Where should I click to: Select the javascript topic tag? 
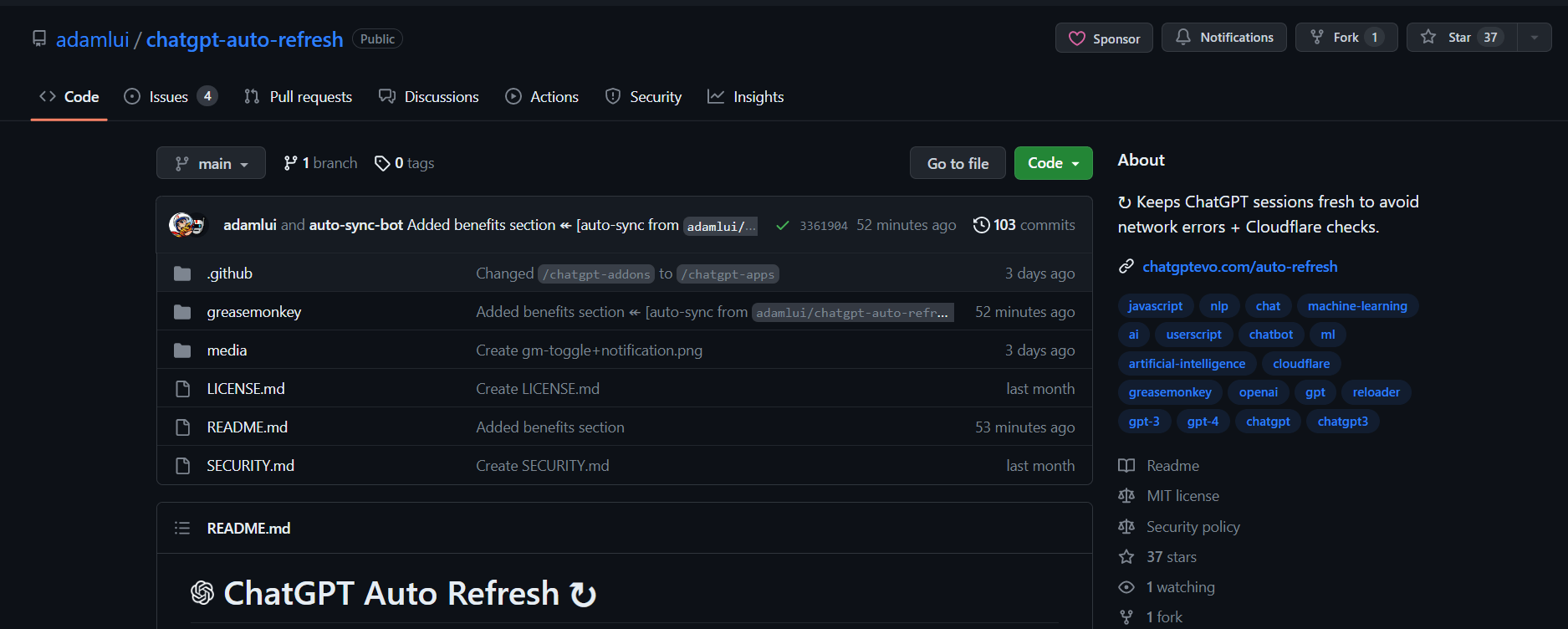(x=1155, y=306)
